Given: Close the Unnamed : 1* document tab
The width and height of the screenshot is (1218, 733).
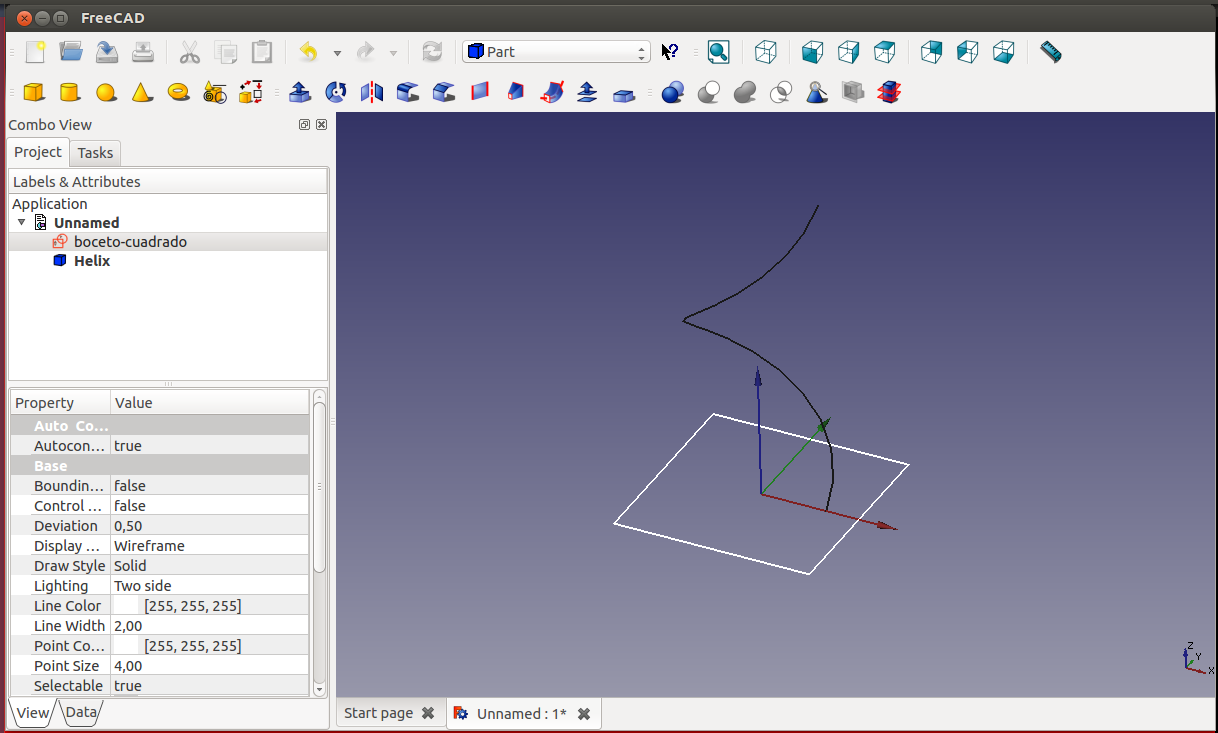Looking at the screenshot, I should point(584,714).
